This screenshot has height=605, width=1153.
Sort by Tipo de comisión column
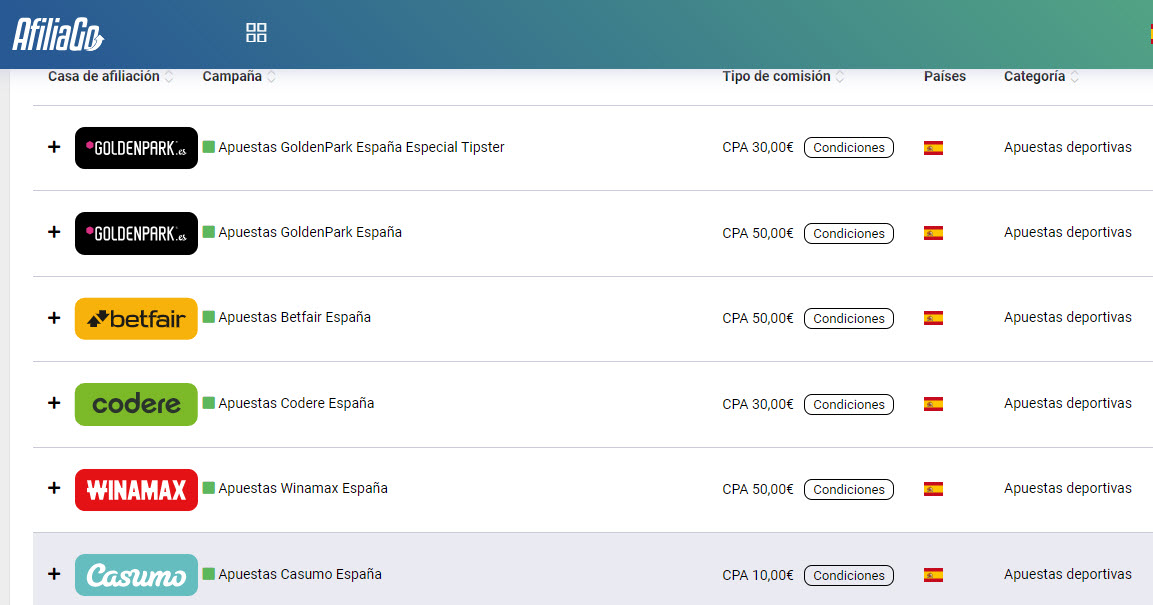coord(840,77)
